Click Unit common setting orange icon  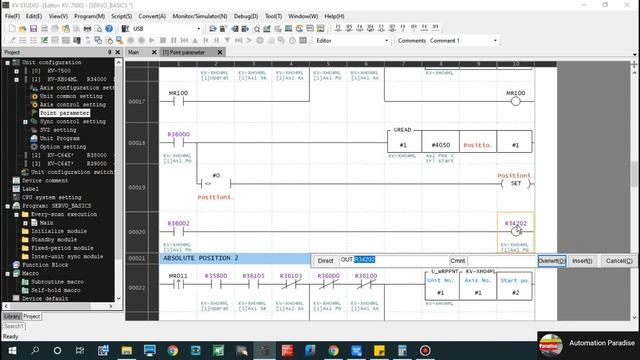pos(34,96)
